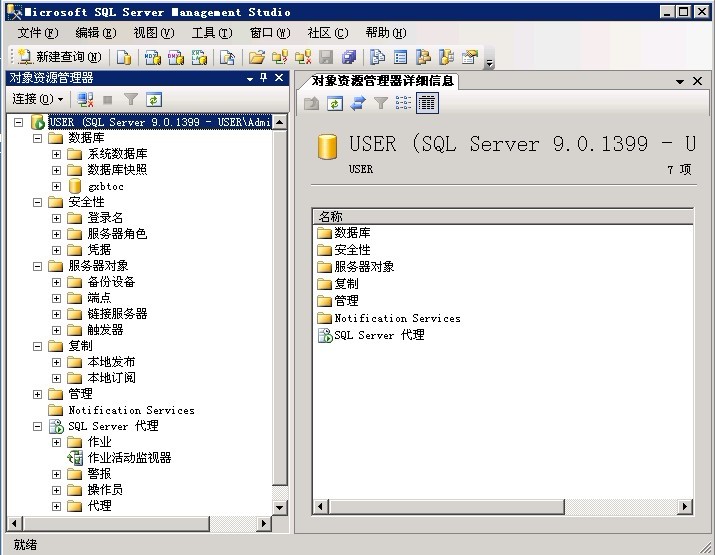
Task: Select 安全性 folder in details list
Action: click(x=352, y=250)
